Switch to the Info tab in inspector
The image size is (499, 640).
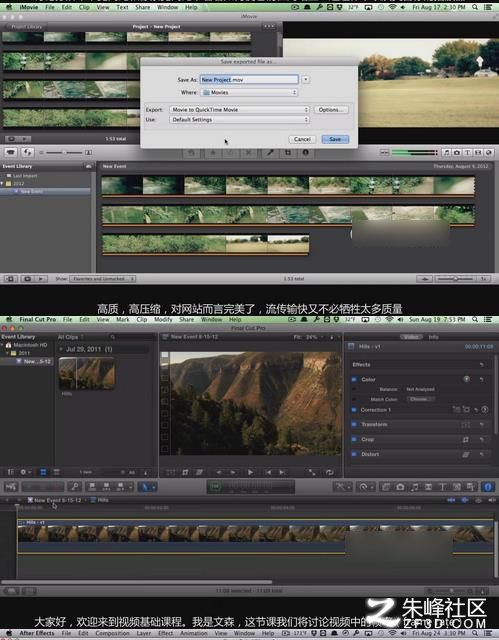(433, 337)
